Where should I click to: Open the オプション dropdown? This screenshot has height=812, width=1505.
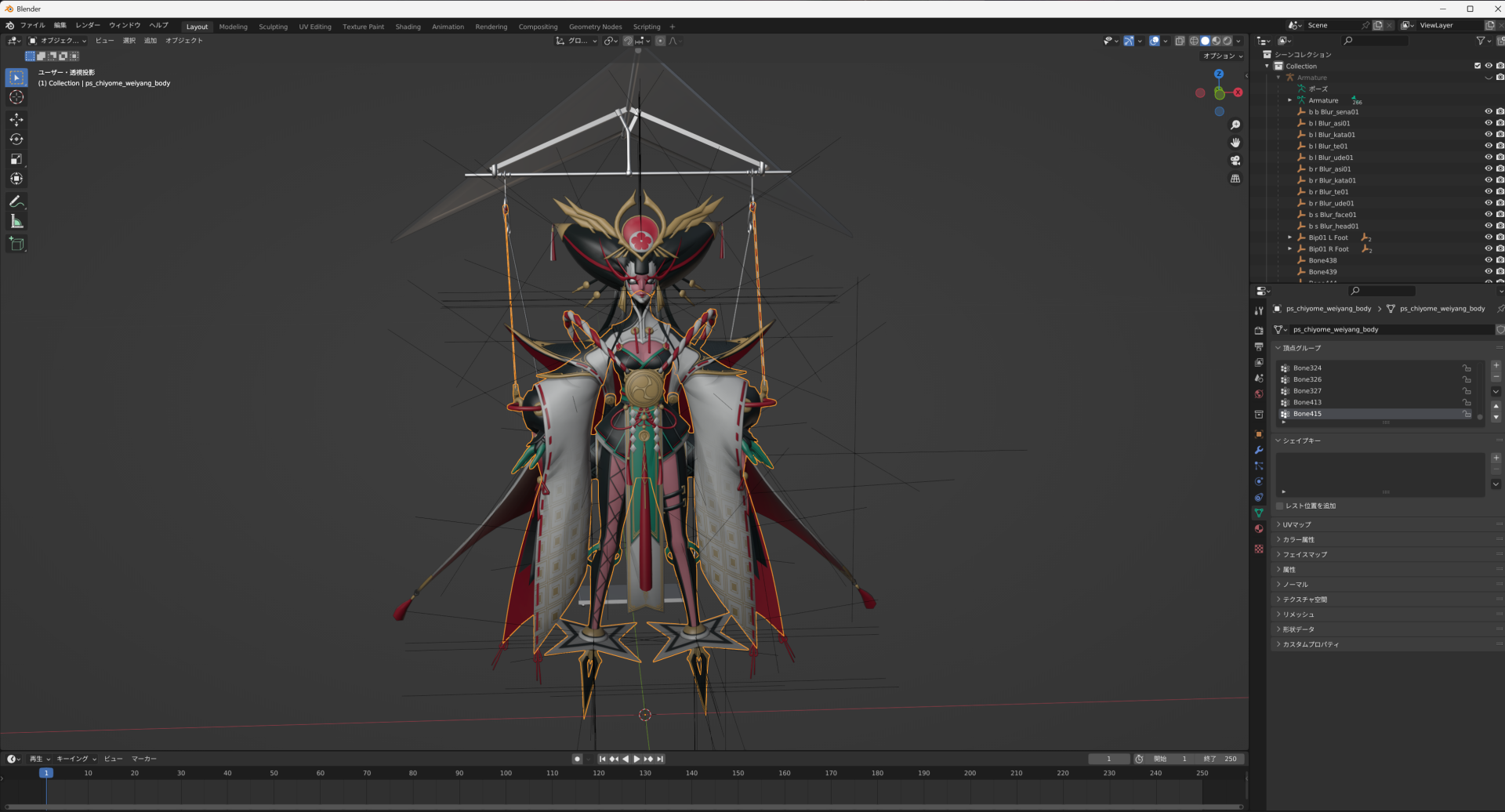tap(1223, 56)
